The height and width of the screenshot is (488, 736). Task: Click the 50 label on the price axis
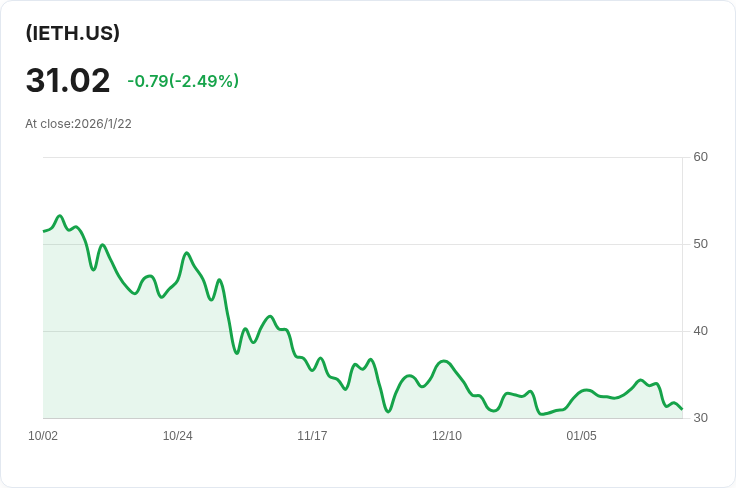coord(700,244)
